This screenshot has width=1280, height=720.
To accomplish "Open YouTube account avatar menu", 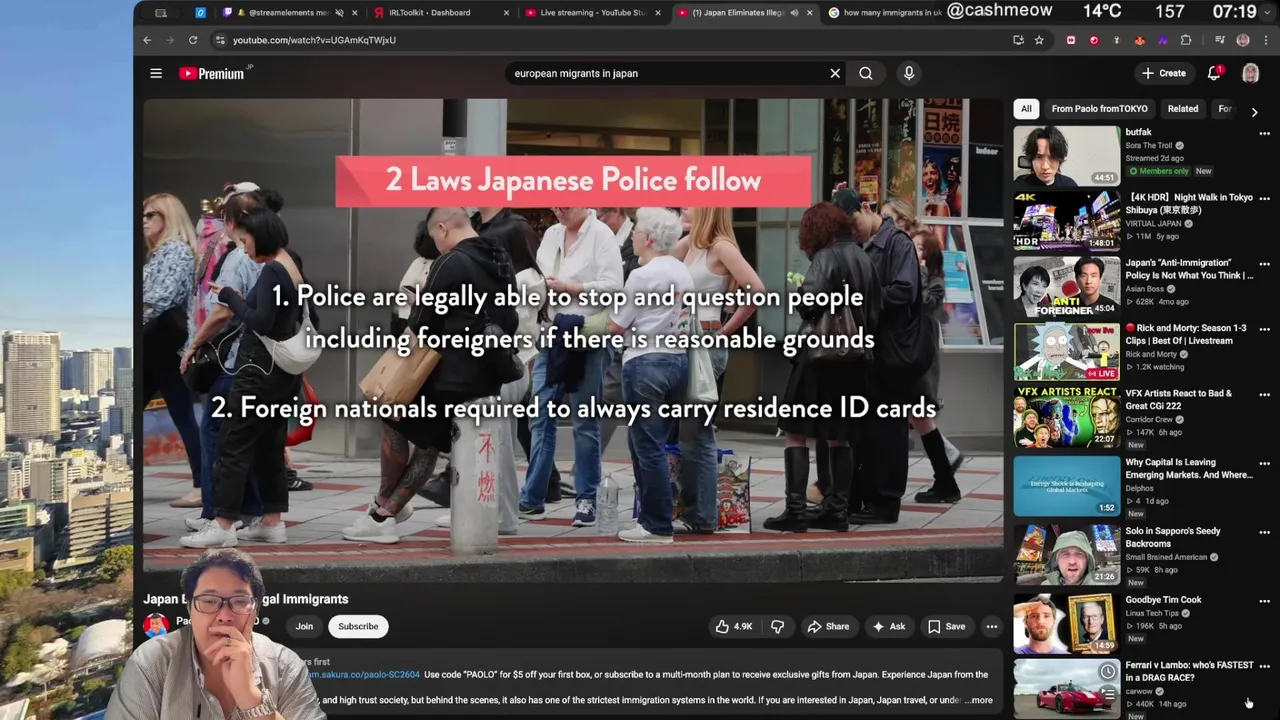I will (x=1250, y=73).
